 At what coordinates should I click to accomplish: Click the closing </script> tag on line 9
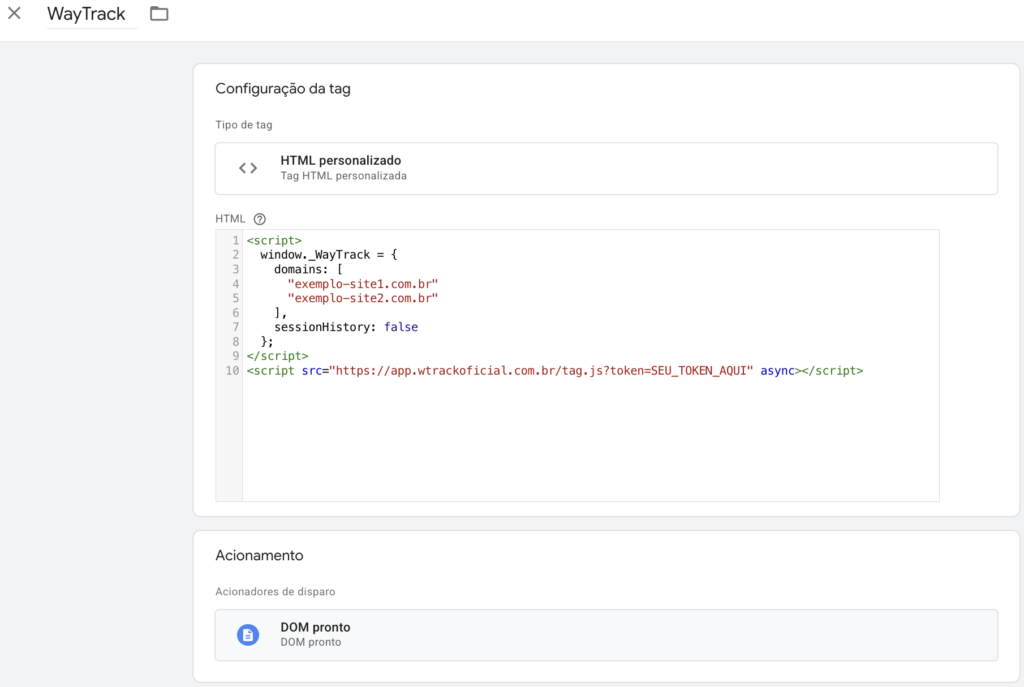tap(278, 356)
